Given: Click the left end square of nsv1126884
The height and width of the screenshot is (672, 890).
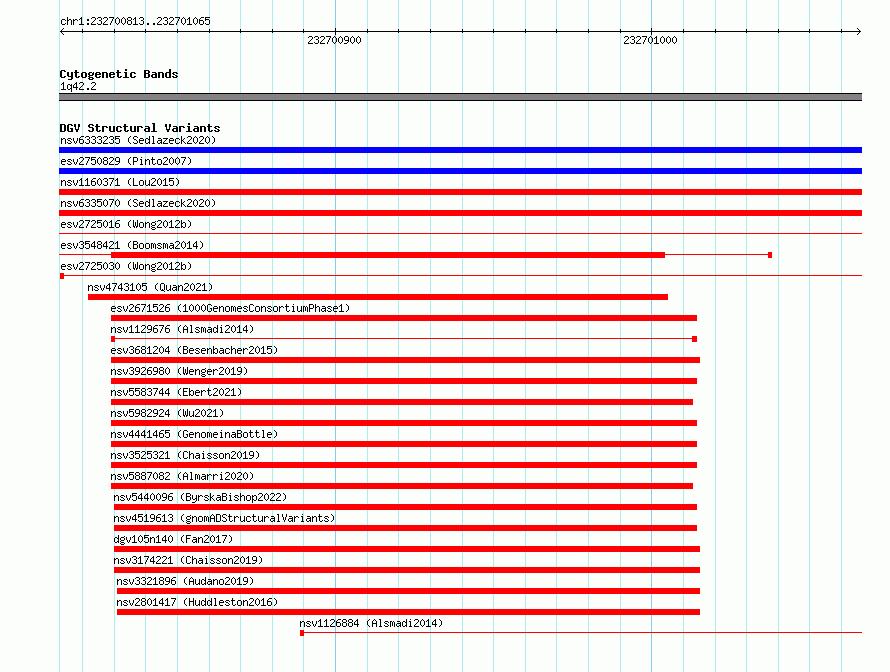Looking at the screenshot, I should (x=302, y=633).
